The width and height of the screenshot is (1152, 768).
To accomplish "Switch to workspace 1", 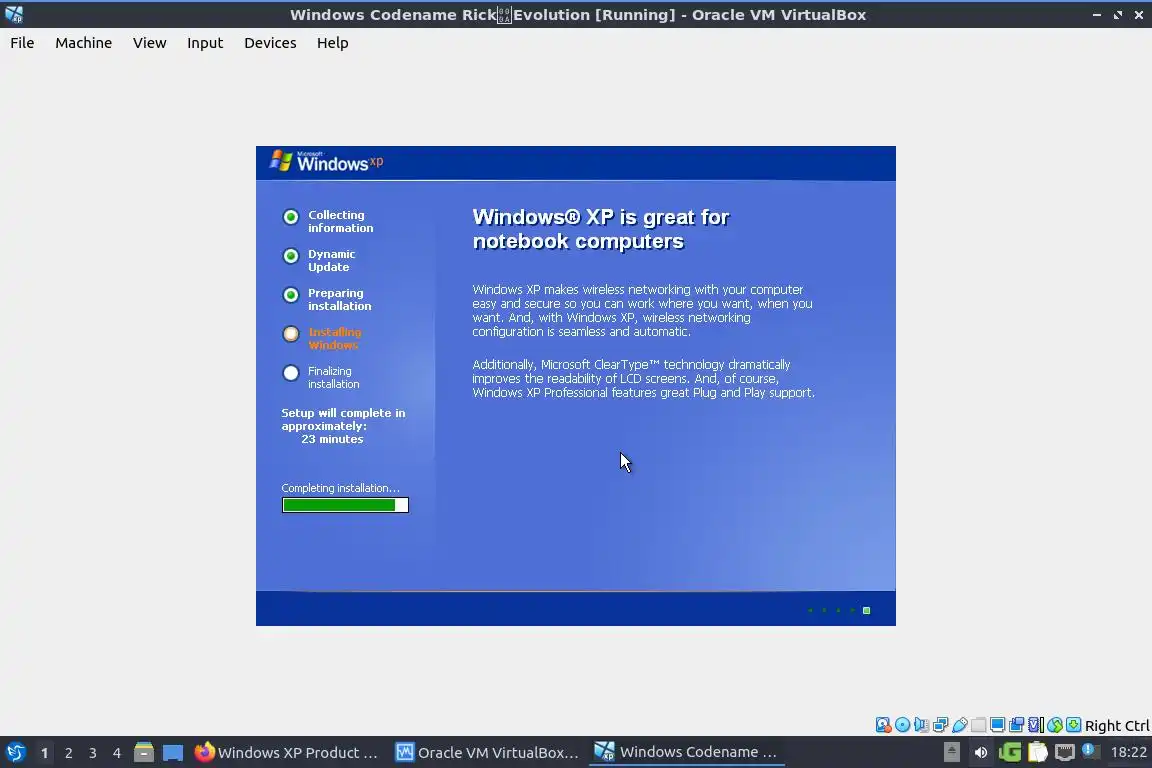I will pos(44,753).
